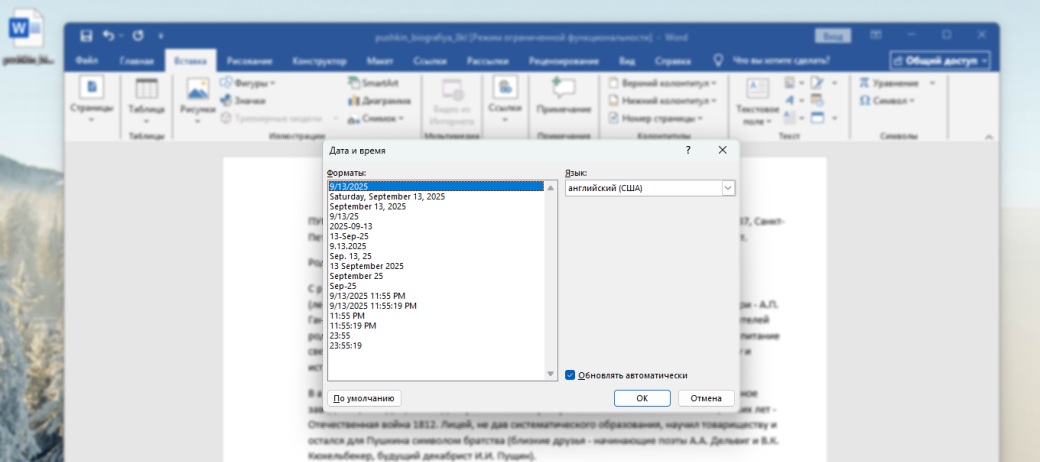Viewport: 1040px width, 462px height.
Task: Toggle the Обновлять автоматически checkbox
Action: (x=570, y=375)
